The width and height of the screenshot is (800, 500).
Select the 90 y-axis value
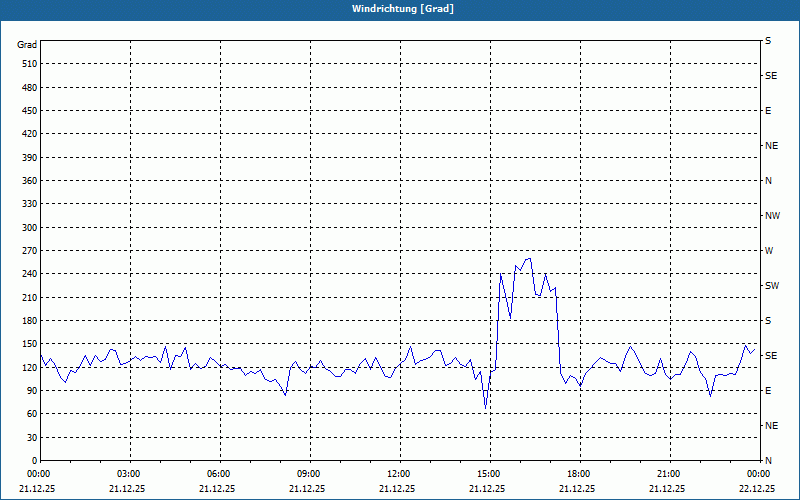pyautogui.click(x=32, y=391)
